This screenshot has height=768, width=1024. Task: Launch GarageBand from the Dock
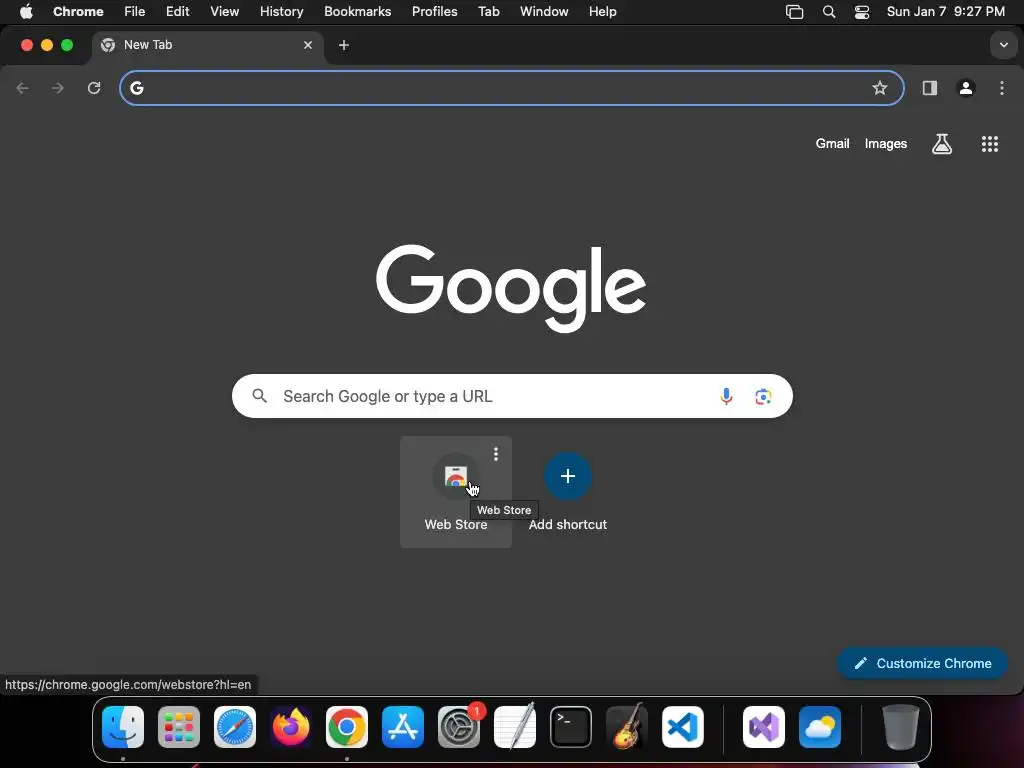pyautogui.click(x=627, y=727)
